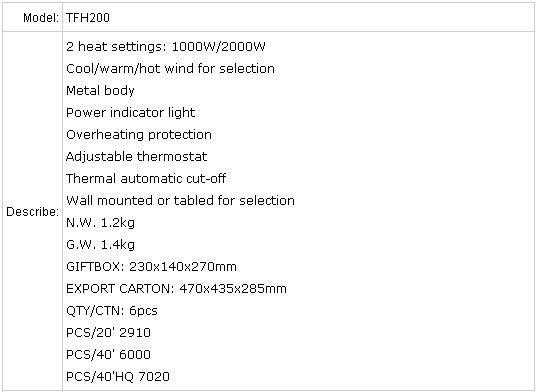Click Cool/warm/hot wind for selection text
The image size is (536, 392).
170,69
